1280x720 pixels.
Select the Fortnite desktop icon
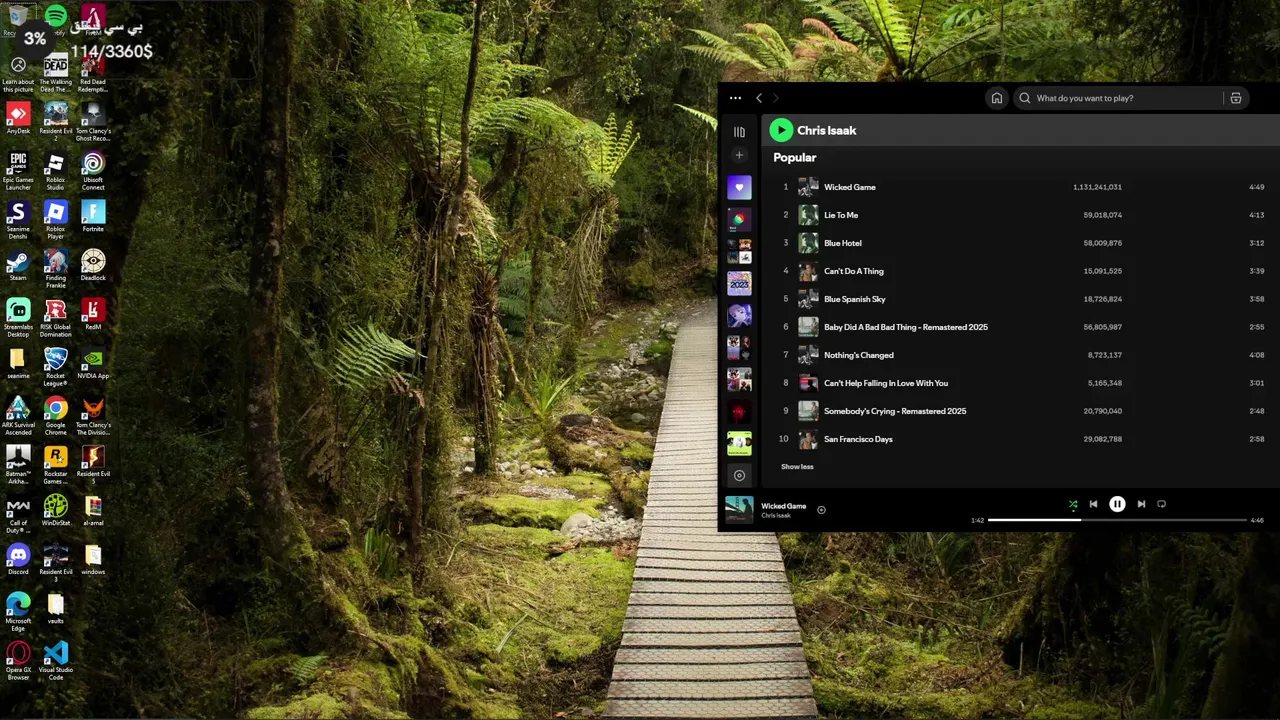[93, 216]
